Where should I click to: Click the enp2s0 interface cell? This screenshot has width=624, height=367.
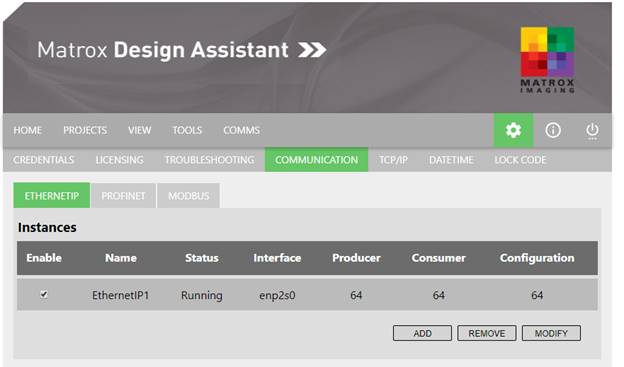click(277, 295)
